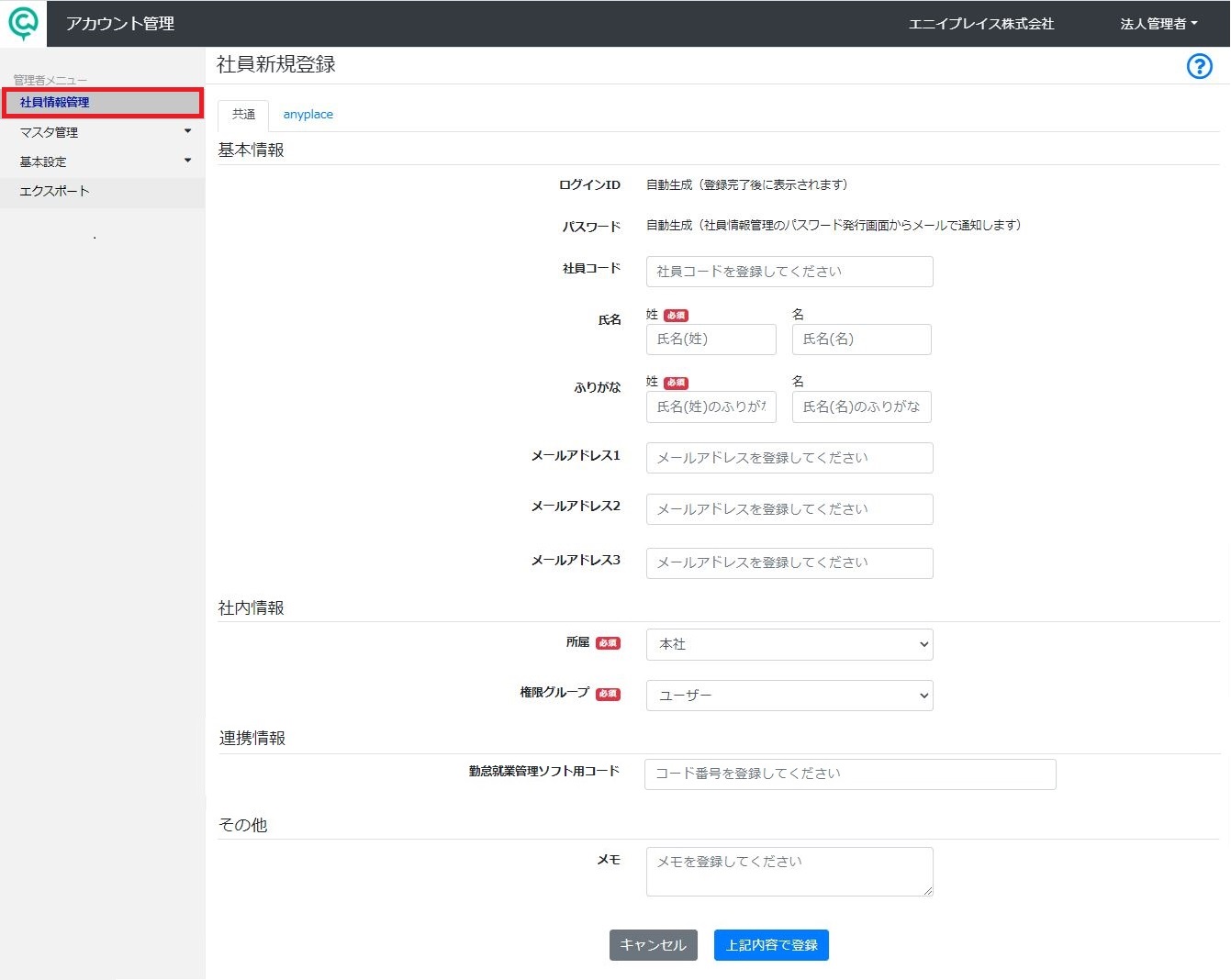Viewport: 1231px width, 980px height.
Task: Click the メモ textarea resize handle
Action: (x=927, y=890)
